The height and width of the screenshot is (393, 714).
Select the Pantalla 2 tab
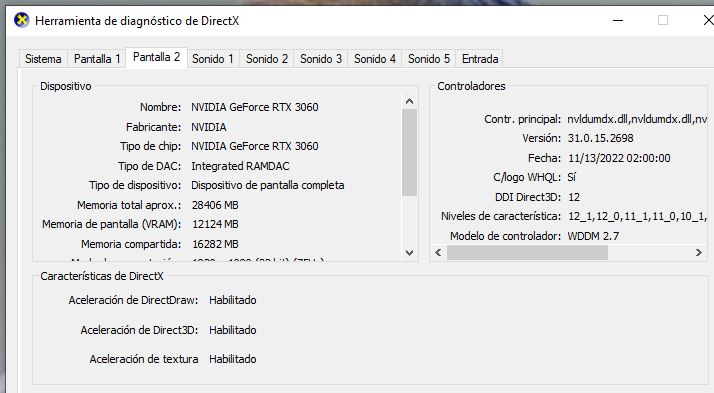click(x=156, y=57)
